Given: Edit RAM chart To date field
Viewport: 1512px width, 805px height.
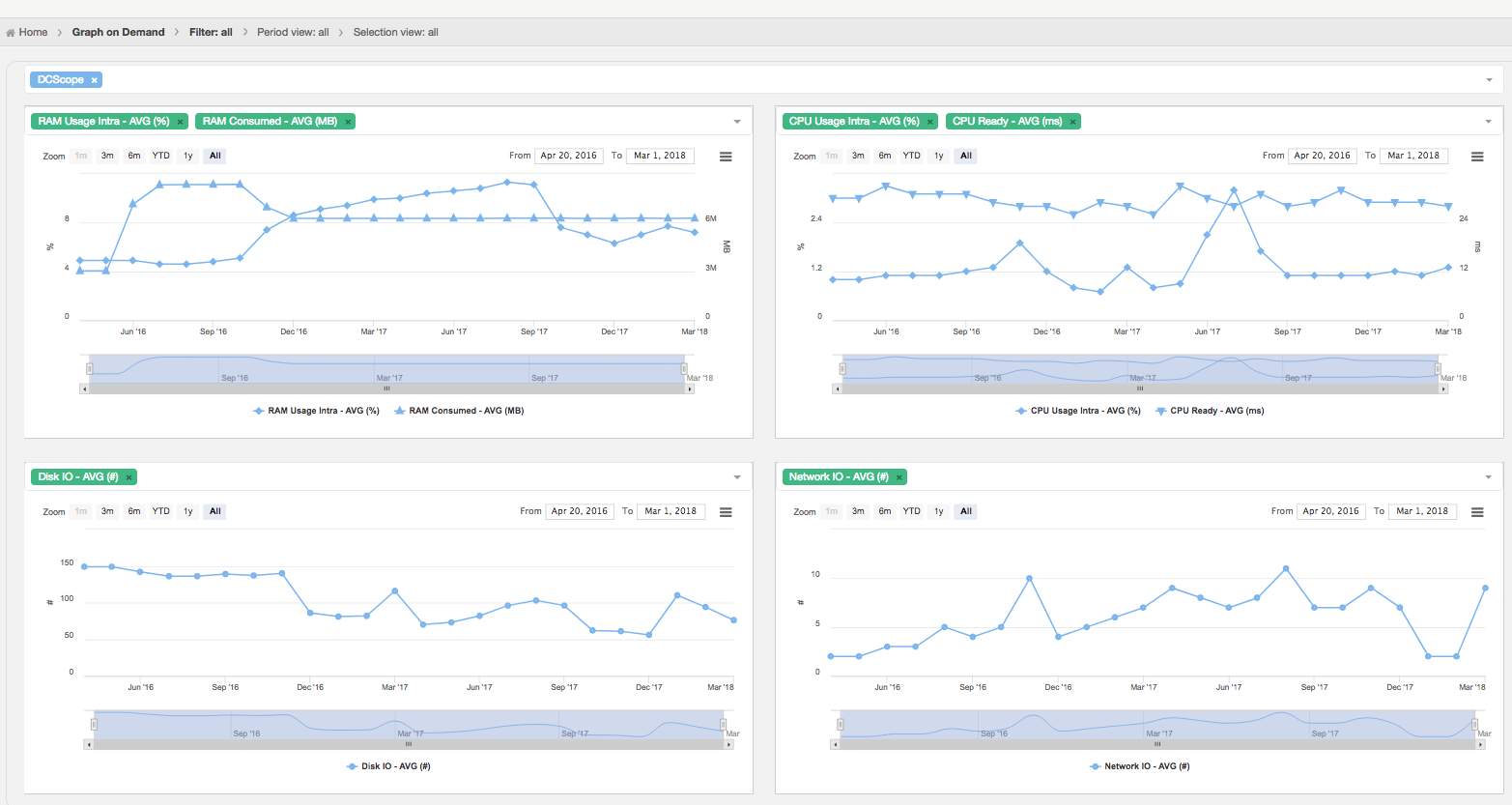Looking at the screenshot, I should tap(661, 156).
